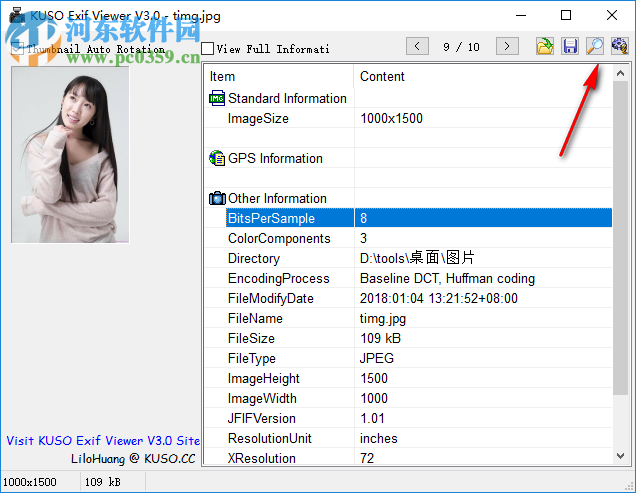636x493 pixels.
Task: Go to previous image arrow button
Action: pyautogui.click(x=417, y=46)
